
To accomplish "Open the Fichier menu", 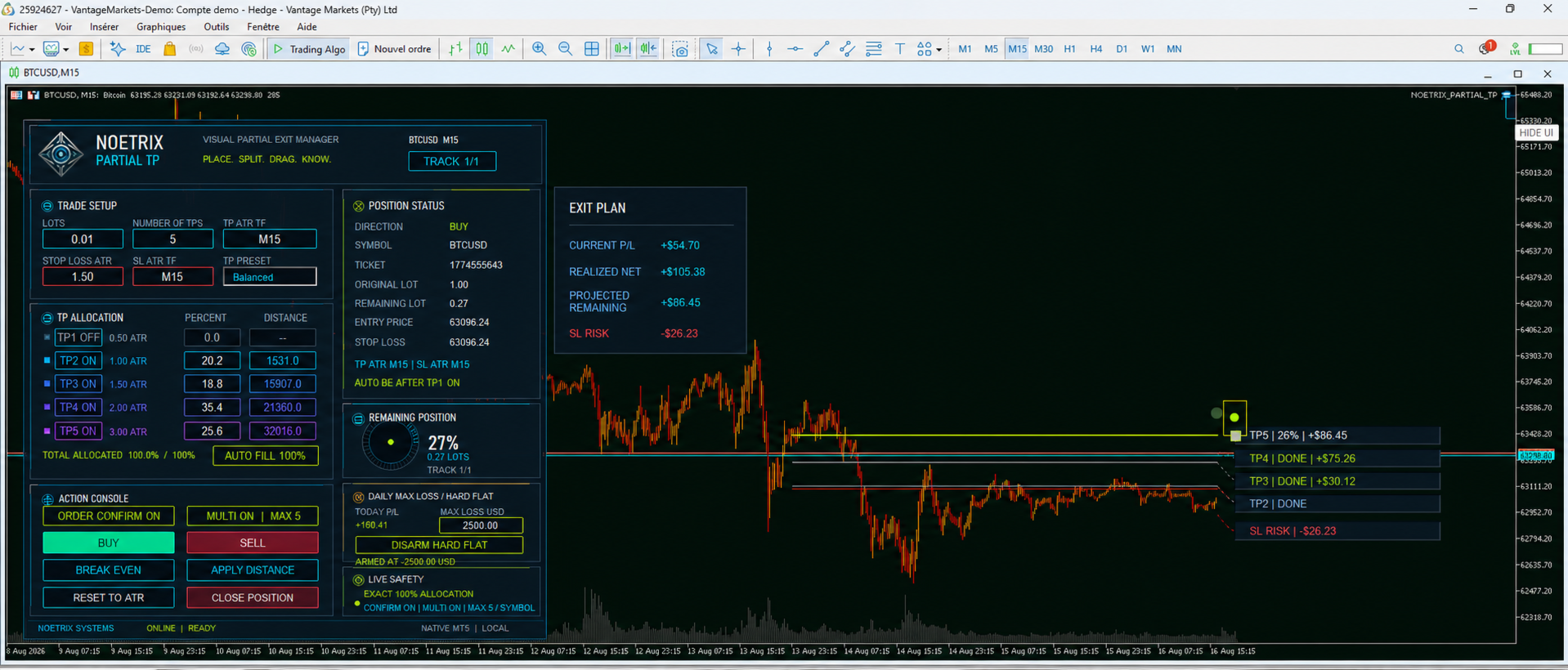I will tap(23, 27).
